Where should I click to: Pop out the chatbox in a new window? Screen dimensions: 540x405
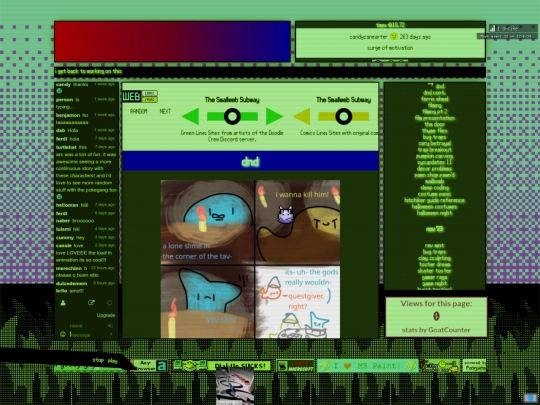coord(91,303)
